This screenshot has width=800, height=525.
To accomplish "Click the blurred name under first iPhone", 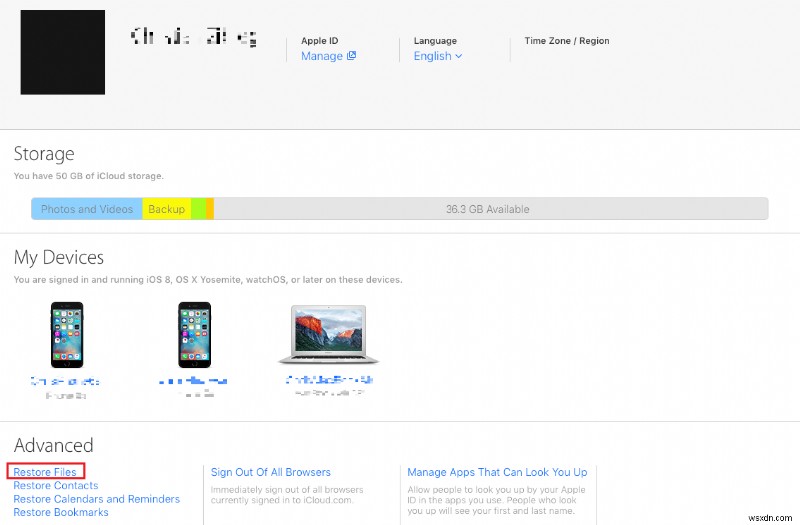I will pyautogui.click(x=65, y=381).
